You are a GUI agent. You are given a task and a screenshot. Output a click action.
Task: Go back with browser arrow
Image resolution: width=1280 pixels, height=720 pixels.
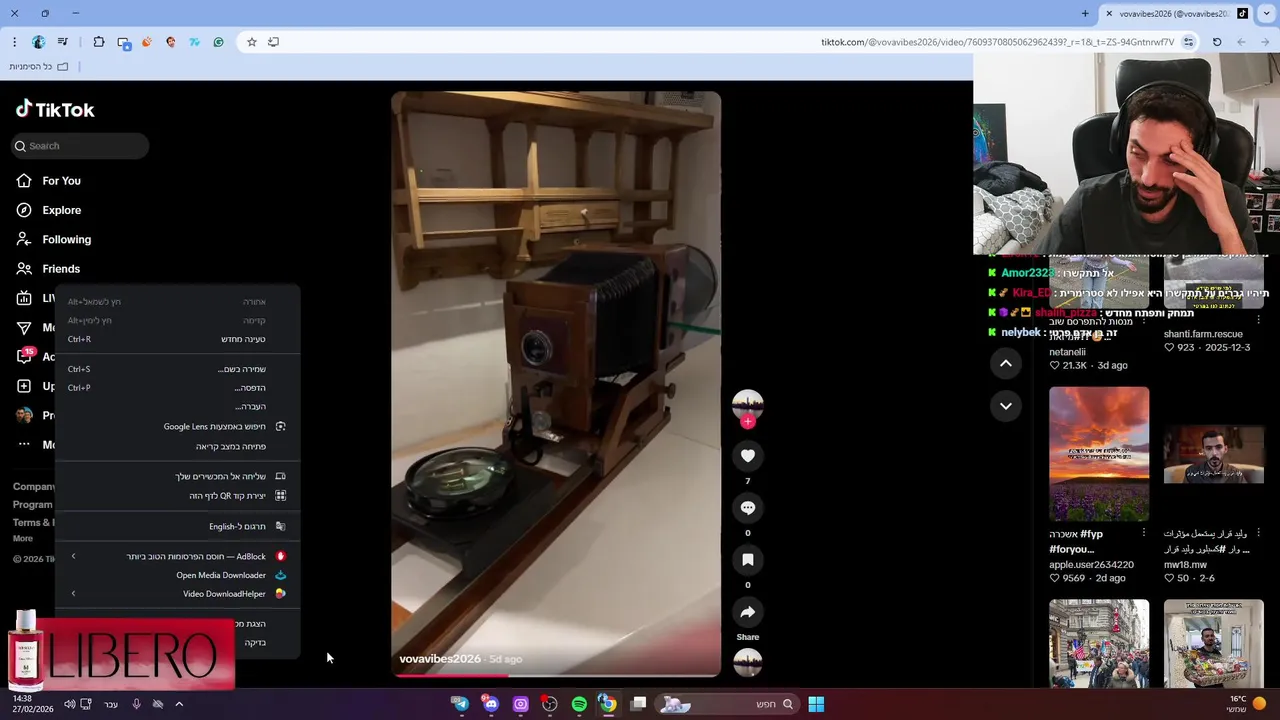click(x=1265, y=42)
